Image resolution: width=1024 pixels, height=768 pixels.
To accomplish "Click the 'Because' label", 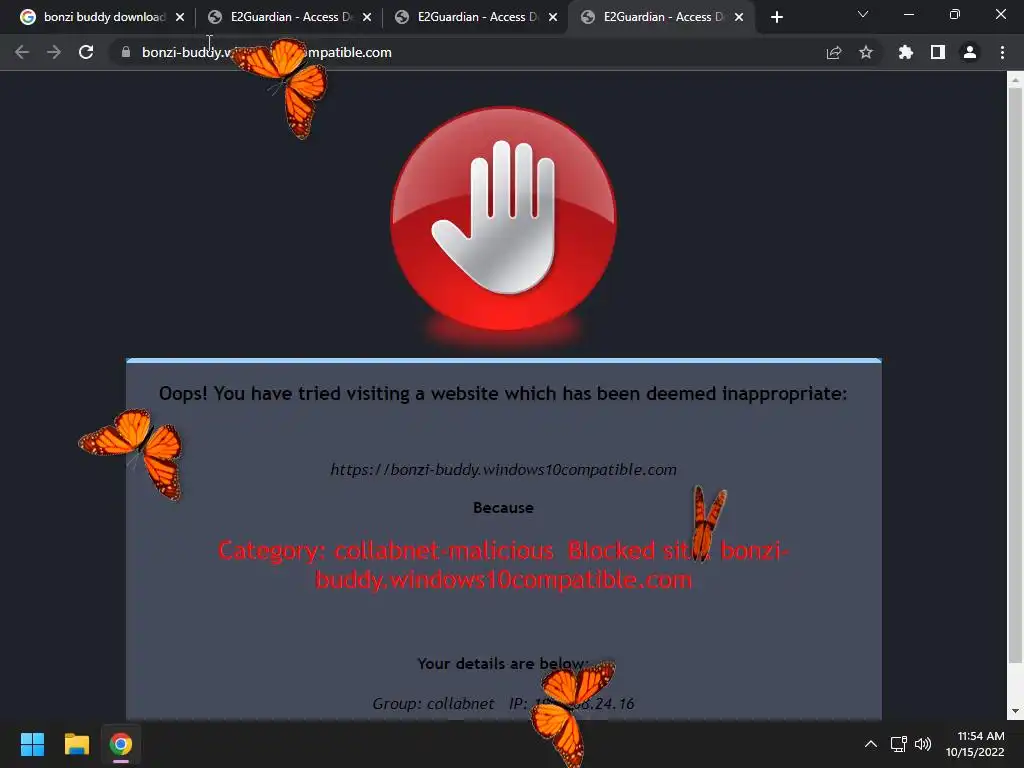I will click(x=504, y=507).
